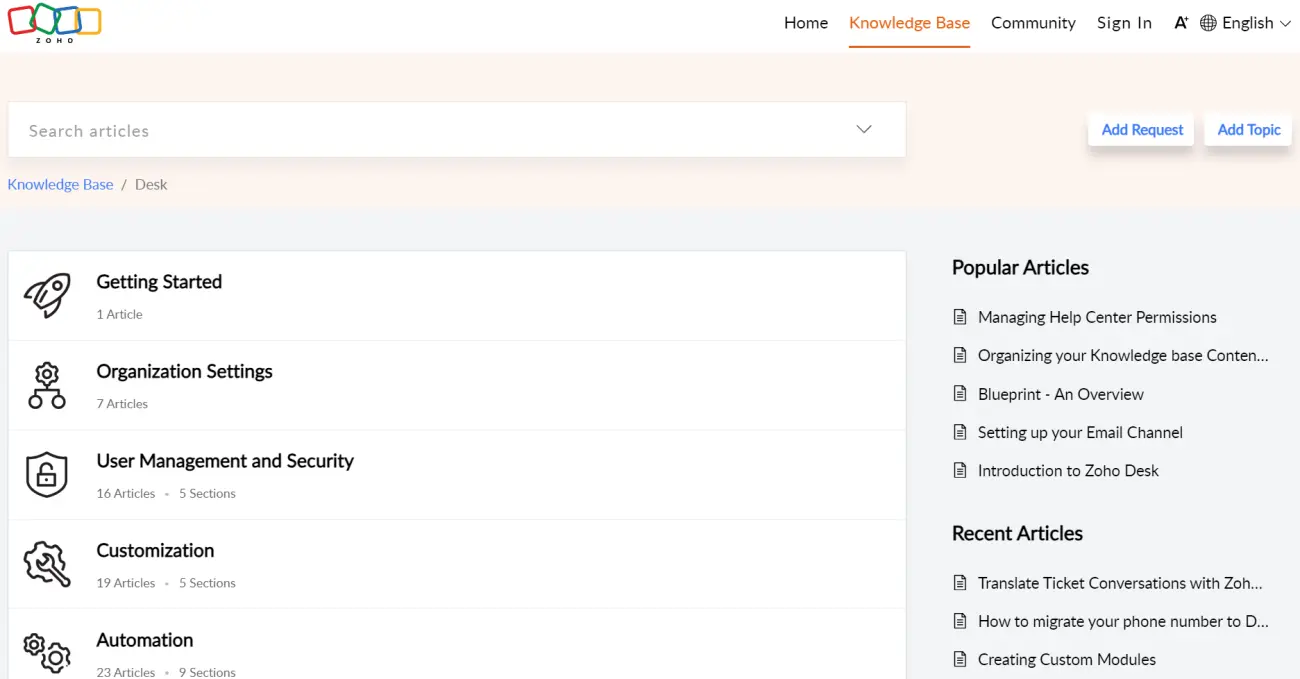This screenshot has height=679, width=1300.
Task: Click document icon beside Blueprint - An Overview
Action: (960, 394)
